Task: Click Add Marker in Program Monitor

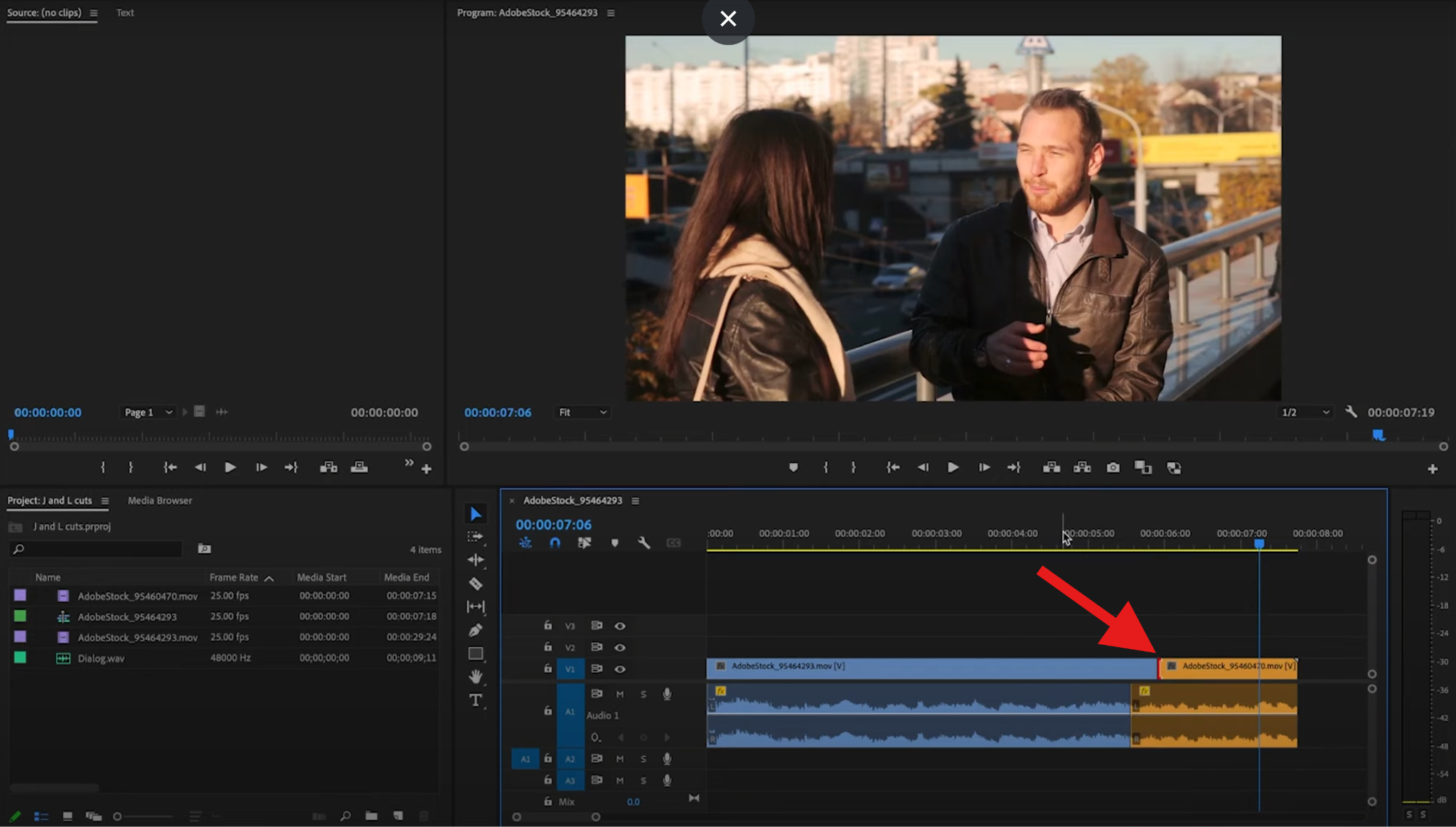Action: pyautogui.click(x=793, y=468)
